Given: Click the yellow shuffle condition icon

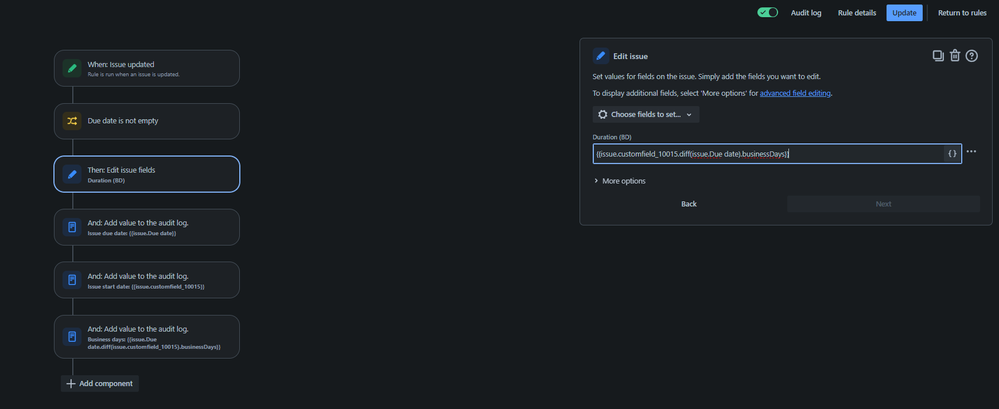Looking at the screenshot, I should tap(72, 121).
